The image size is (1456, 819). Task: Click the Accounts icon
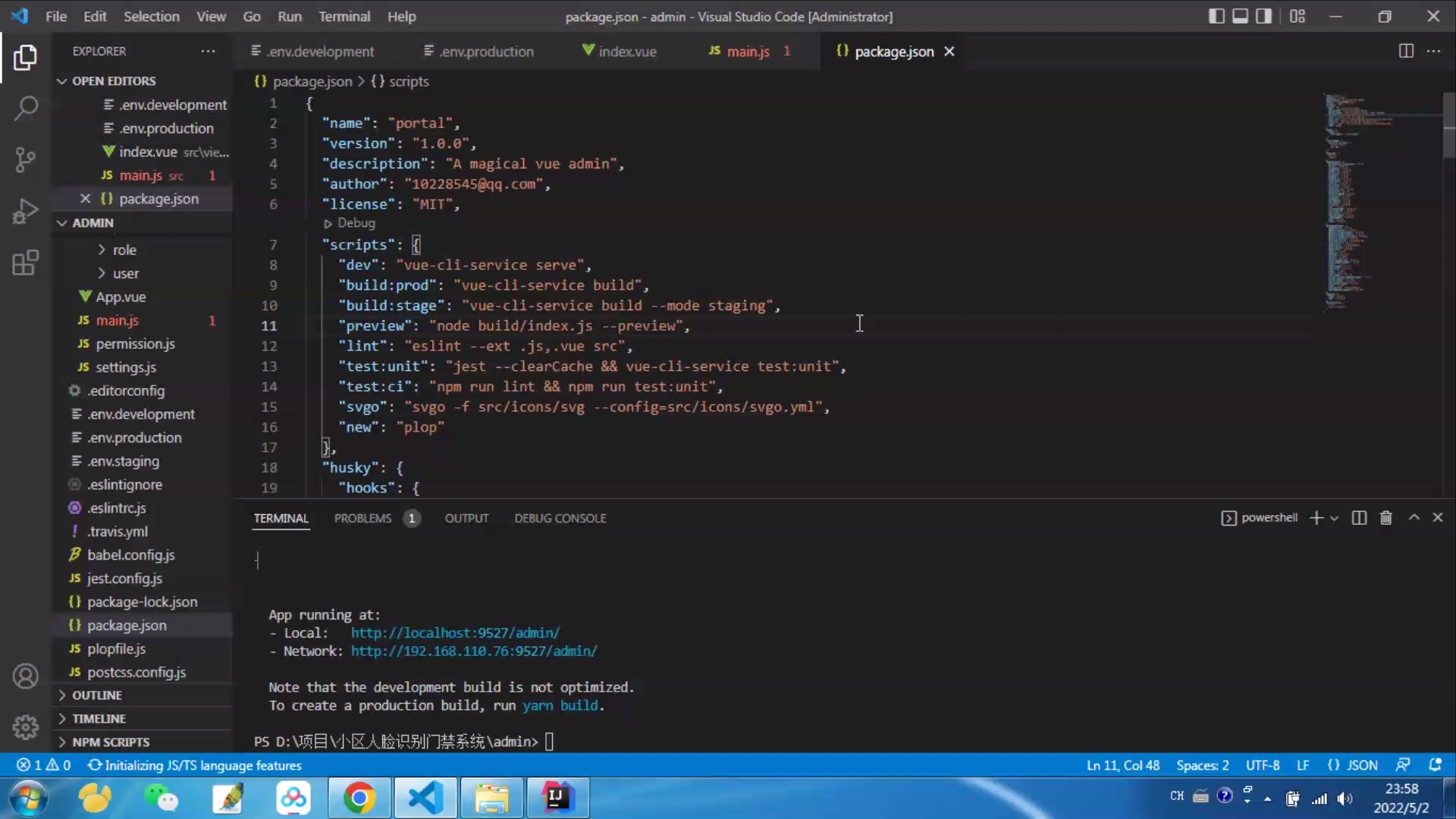[x=26, y=676]
